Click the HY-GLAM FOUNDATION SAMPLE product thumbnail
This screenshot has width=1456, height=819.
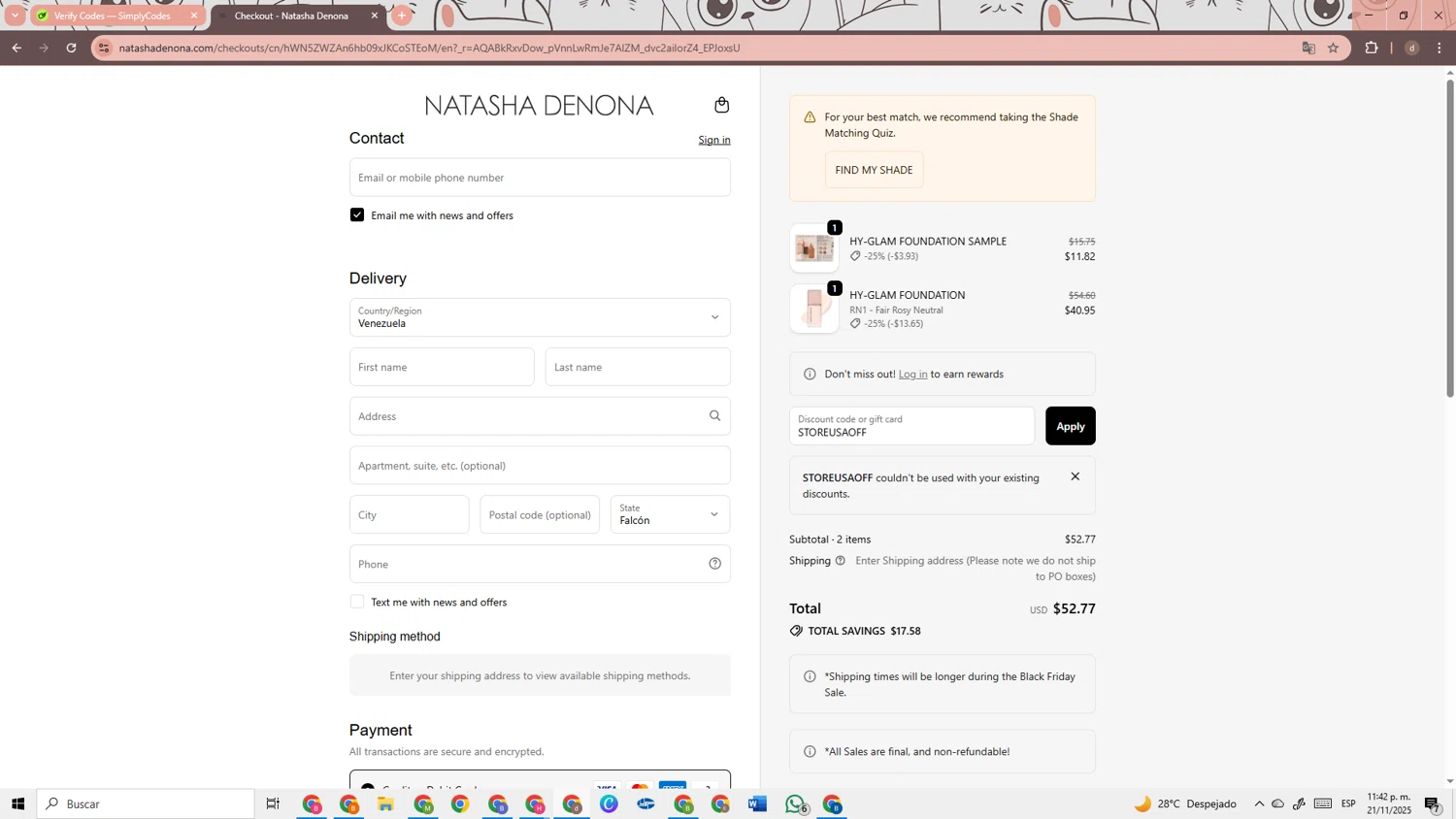(x=814, y=248)
